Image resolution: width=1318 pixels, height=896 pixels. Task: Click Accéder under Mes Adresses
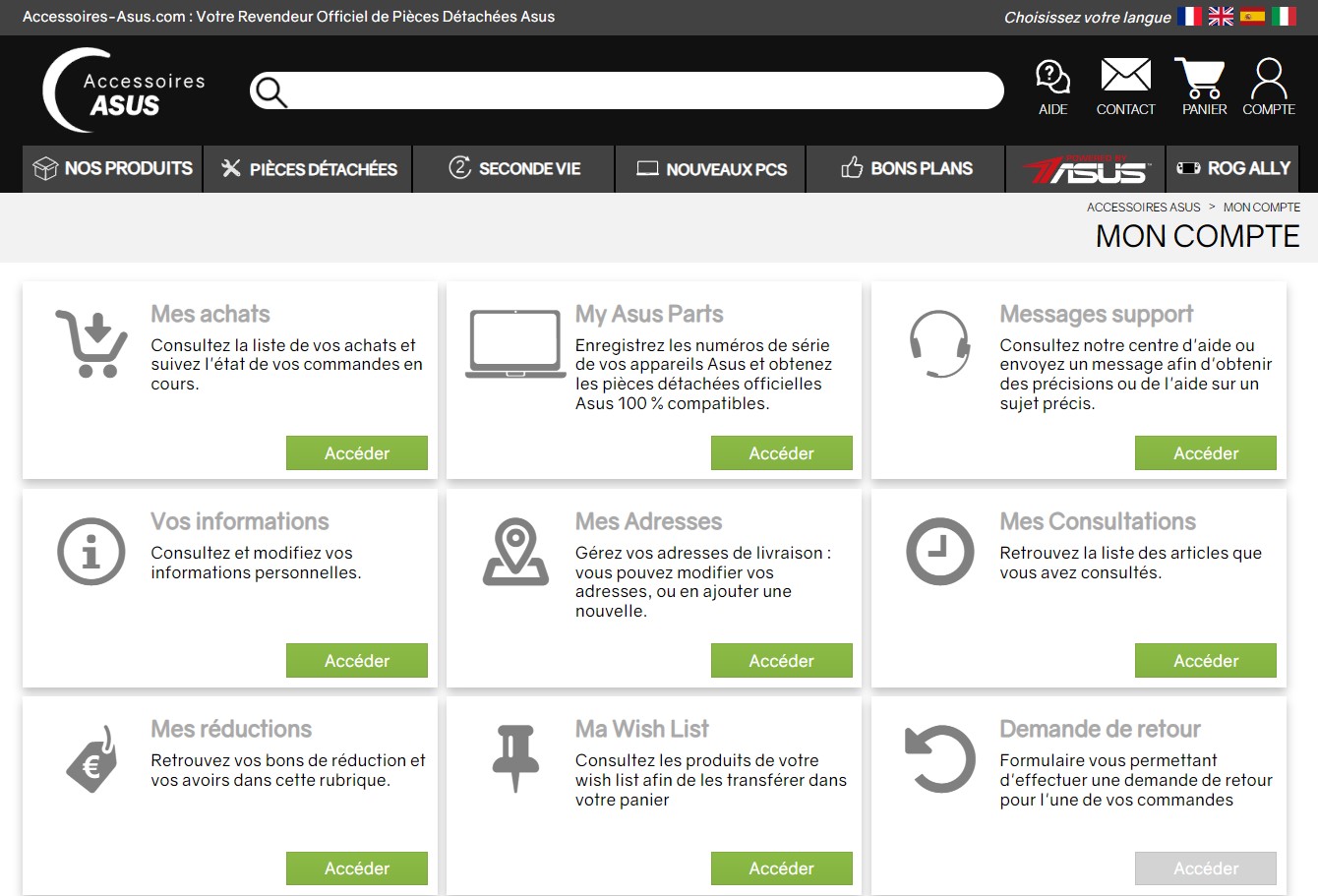(782, 661)
